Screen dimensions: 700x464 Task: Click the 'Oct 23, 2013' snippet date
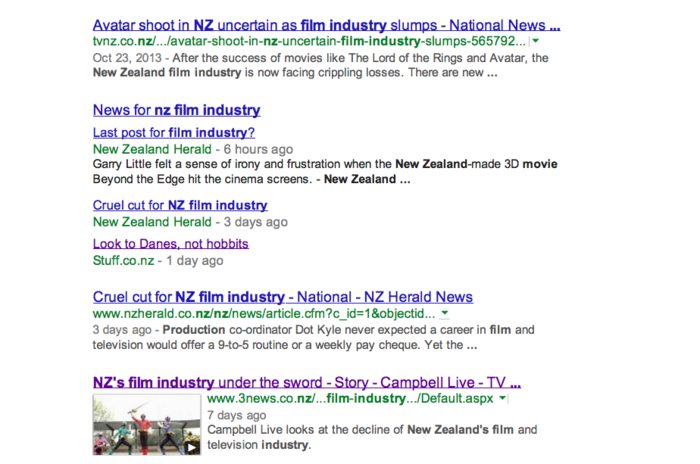[x=127, y=58]
